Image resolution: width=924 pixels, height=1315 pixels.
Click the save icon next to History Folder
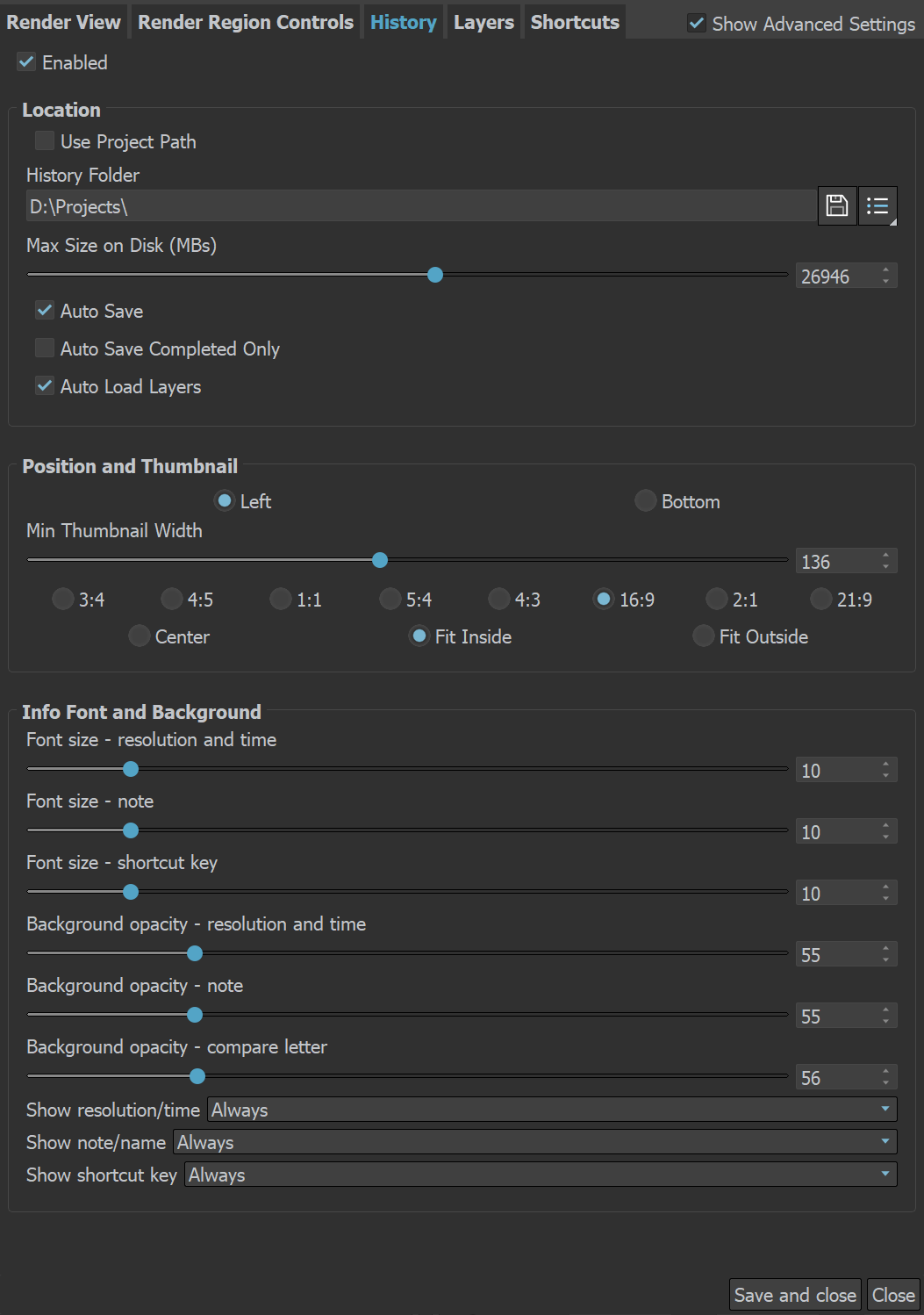(836, 205)
